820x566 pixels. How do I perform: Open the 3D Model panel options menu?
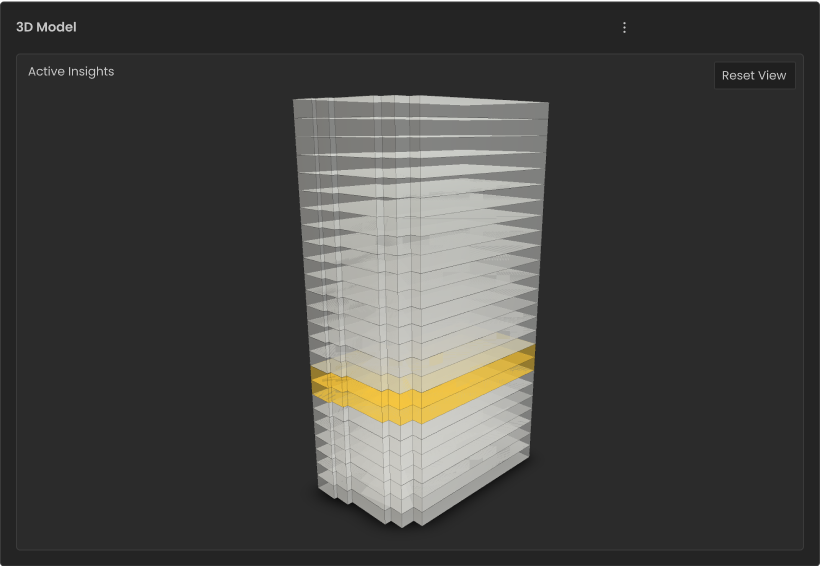point(624,28)
